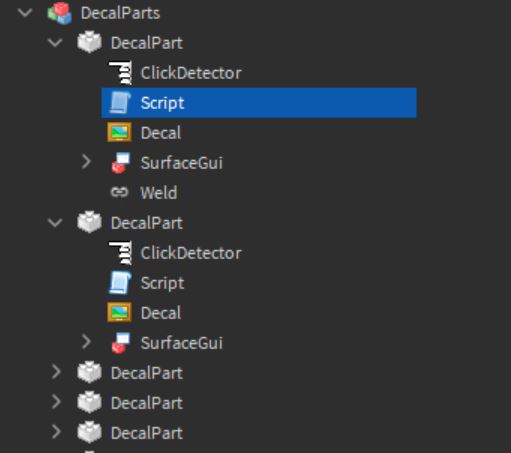Image resolution: width=511 pixels, height=453 pixels.
Task: Expand the first SurfaceGui node
Action: tap(86, 162)
